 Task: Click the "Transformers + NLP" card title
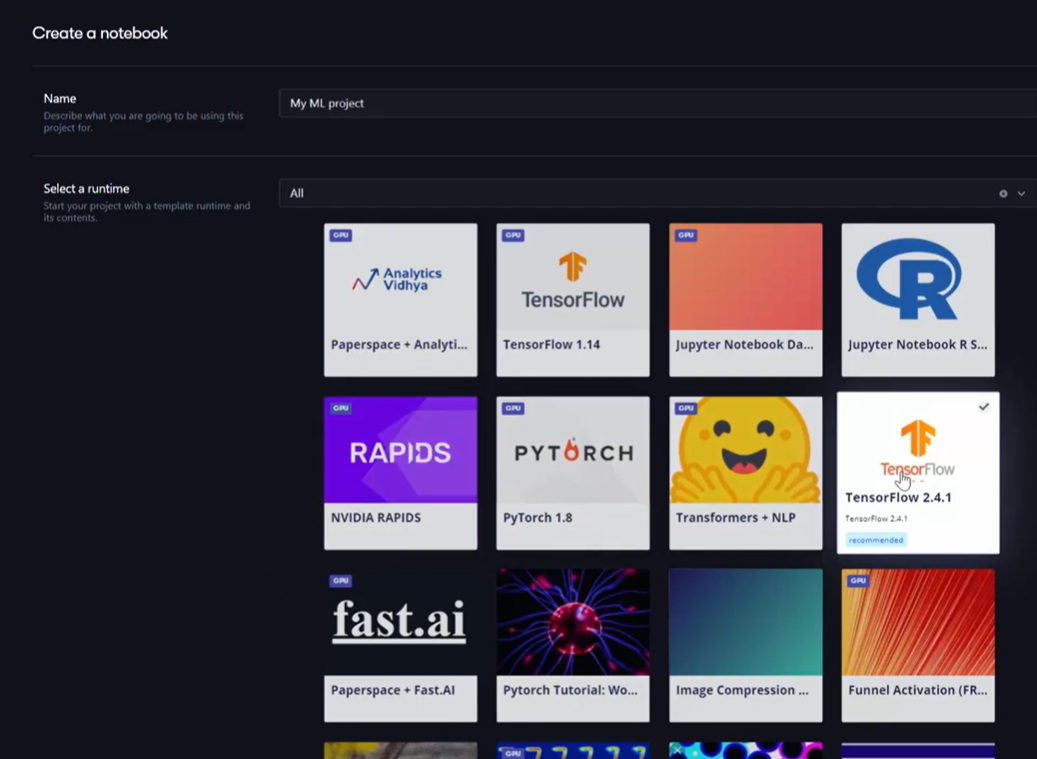click(735, 518)
